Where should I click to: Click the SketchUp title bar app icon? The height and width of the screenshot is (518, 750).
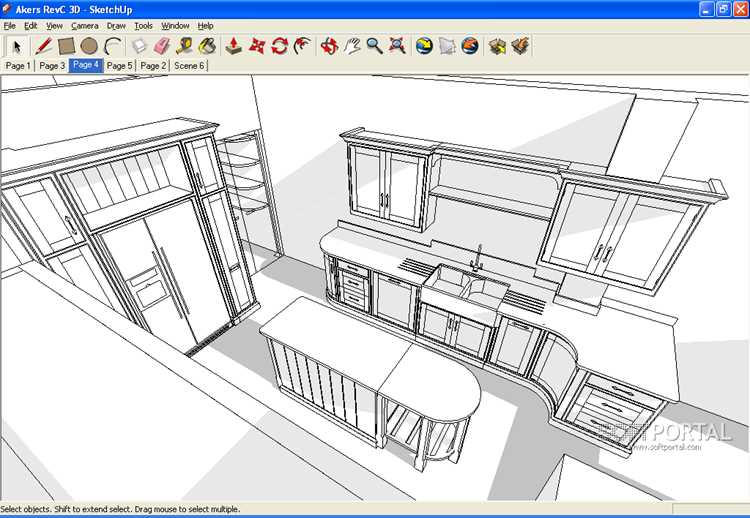[7, 9]
